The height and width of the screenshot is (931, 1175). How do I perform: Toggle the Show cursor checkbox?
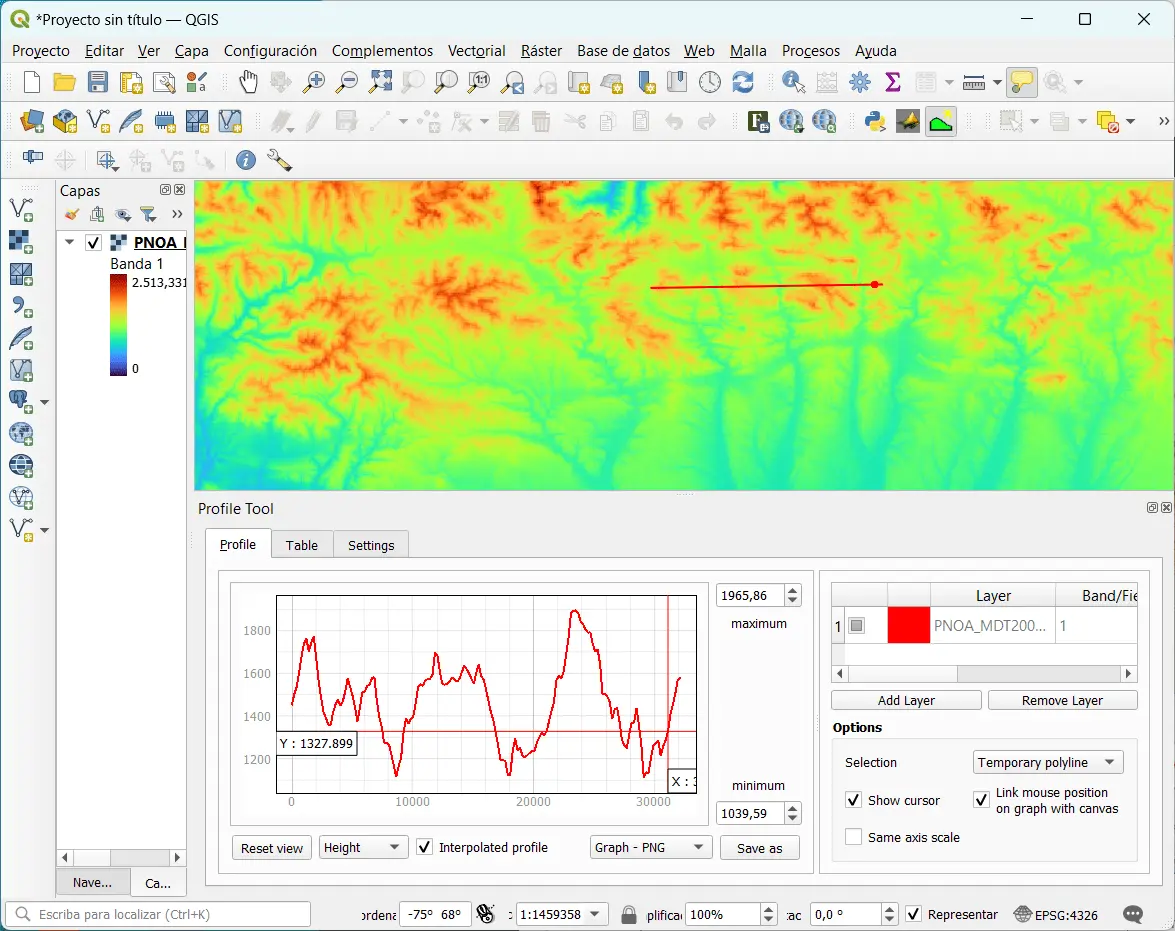tap(853, 800)
